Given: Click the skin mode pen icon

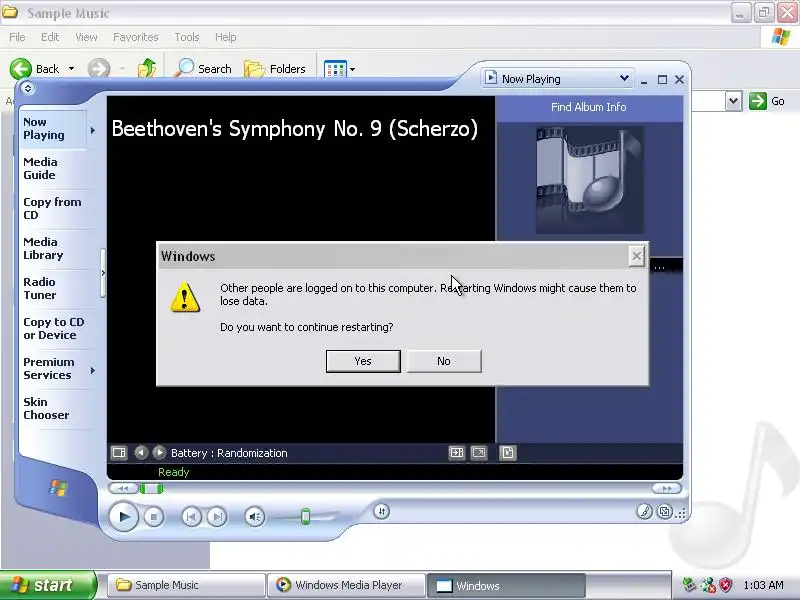Looking at the screenshot, I should pyautogui.click(x=644, y=511).
